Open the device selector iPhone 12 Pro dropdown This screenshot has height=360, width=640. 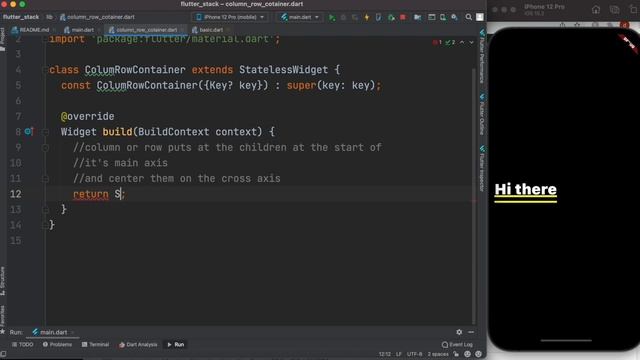[x=230, y=17]
